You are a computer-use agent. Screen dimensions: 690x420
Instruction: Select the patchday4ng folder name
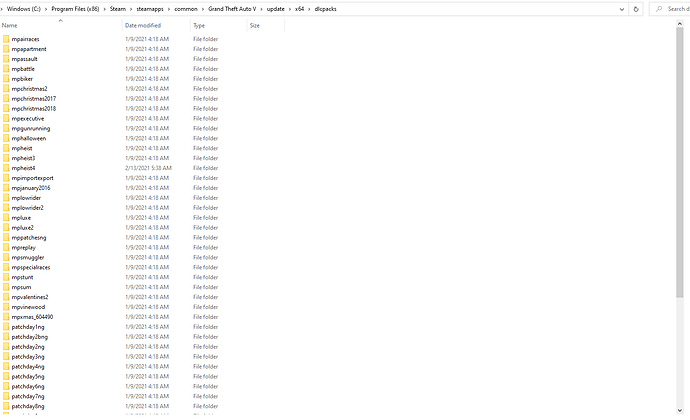tap(28, 367)
